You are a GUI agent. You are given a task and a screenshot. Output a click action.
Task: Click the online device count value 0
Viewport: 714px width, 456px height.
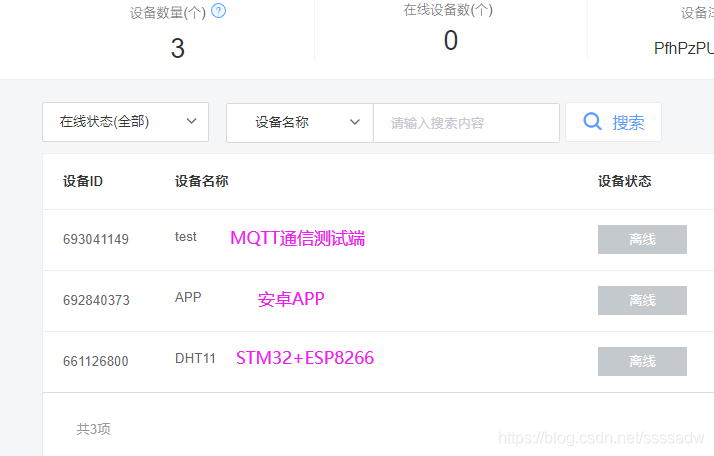tap(451, 41)
